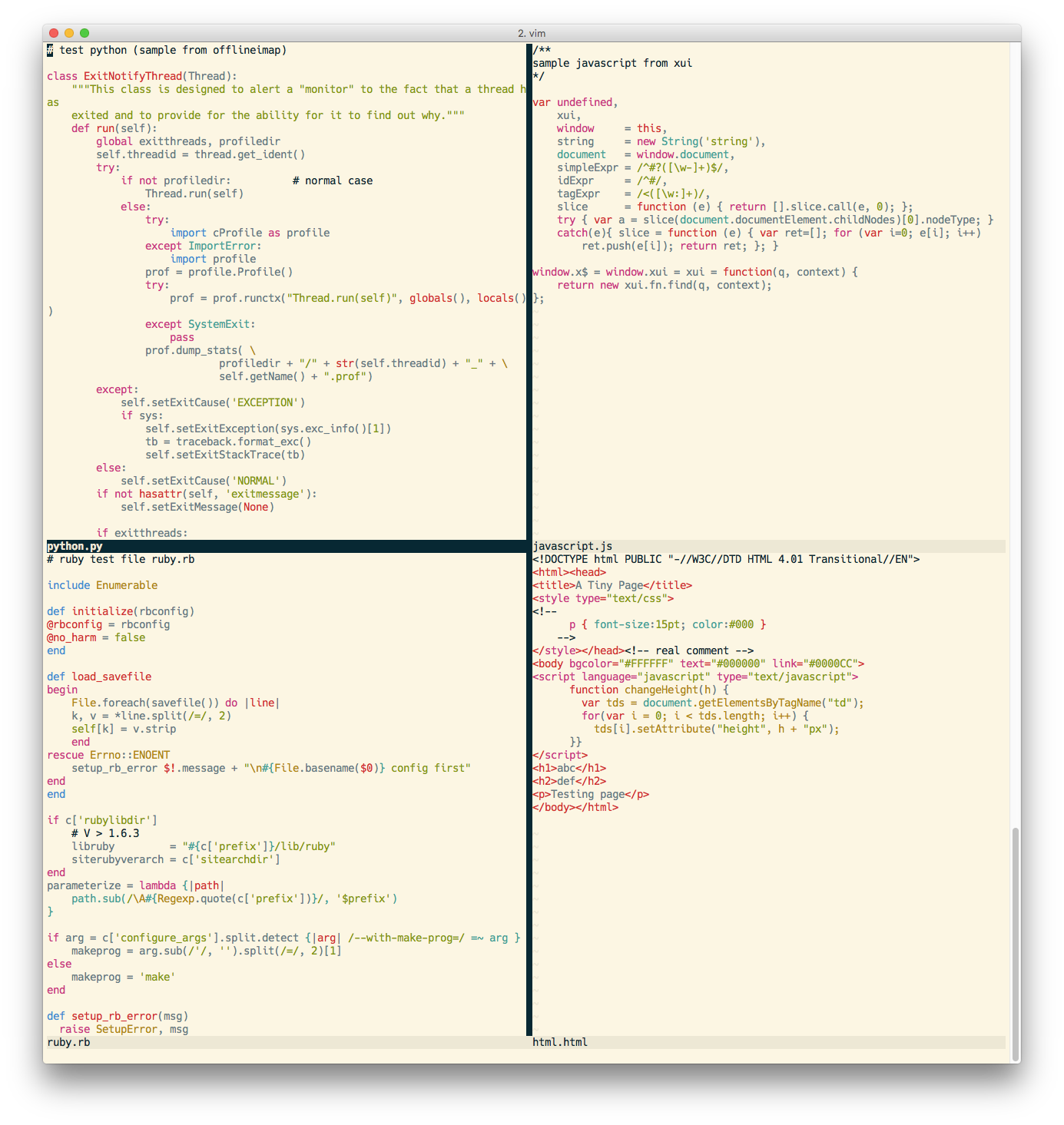The height and width of the screenshot is (1125, 1064).
Task: Click the html.html status line
Action: pos(768,1042)
